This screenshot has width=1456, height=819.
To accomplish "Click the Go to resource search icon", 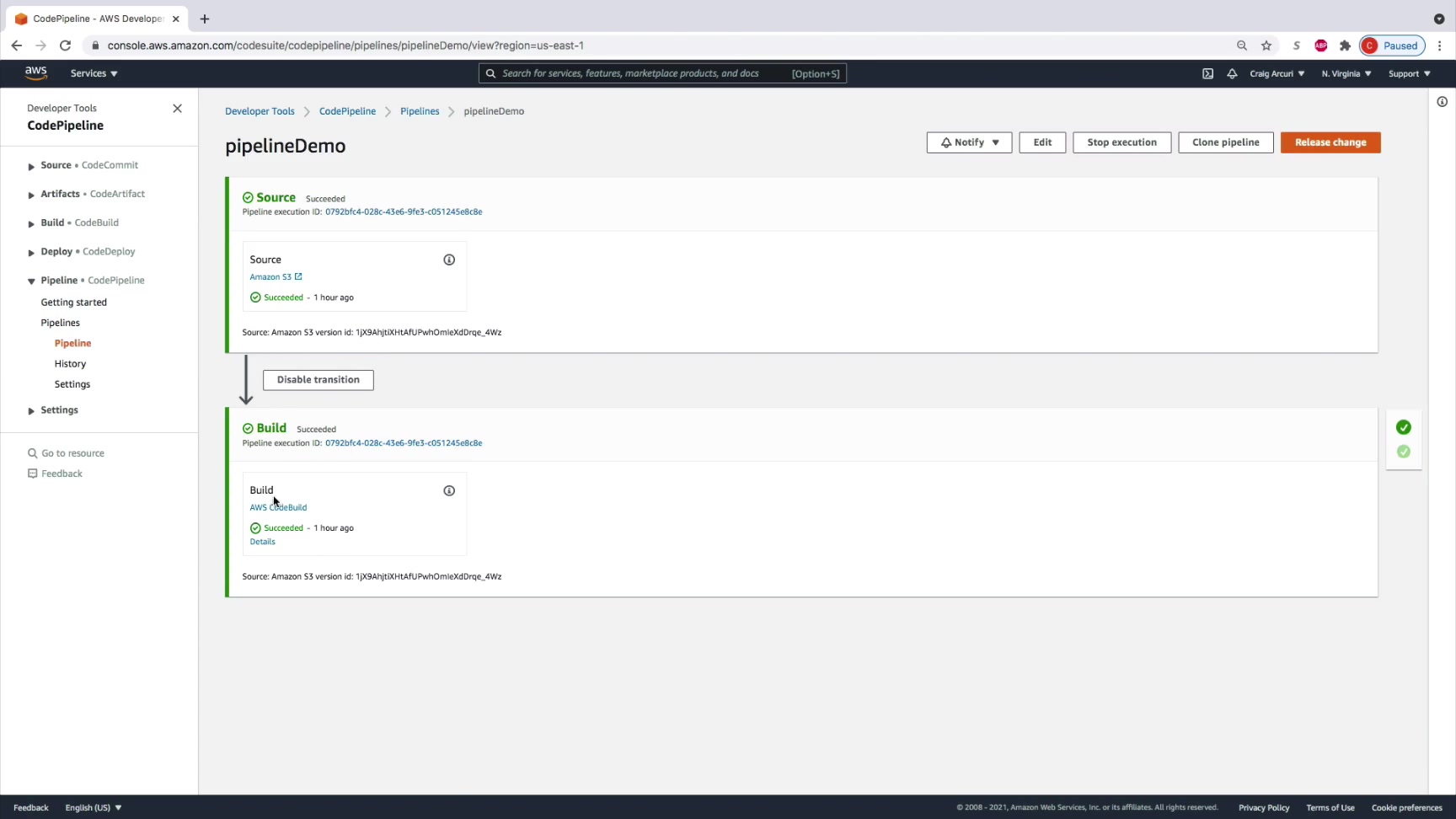I will pyautogui.click(x=32, y=453).
